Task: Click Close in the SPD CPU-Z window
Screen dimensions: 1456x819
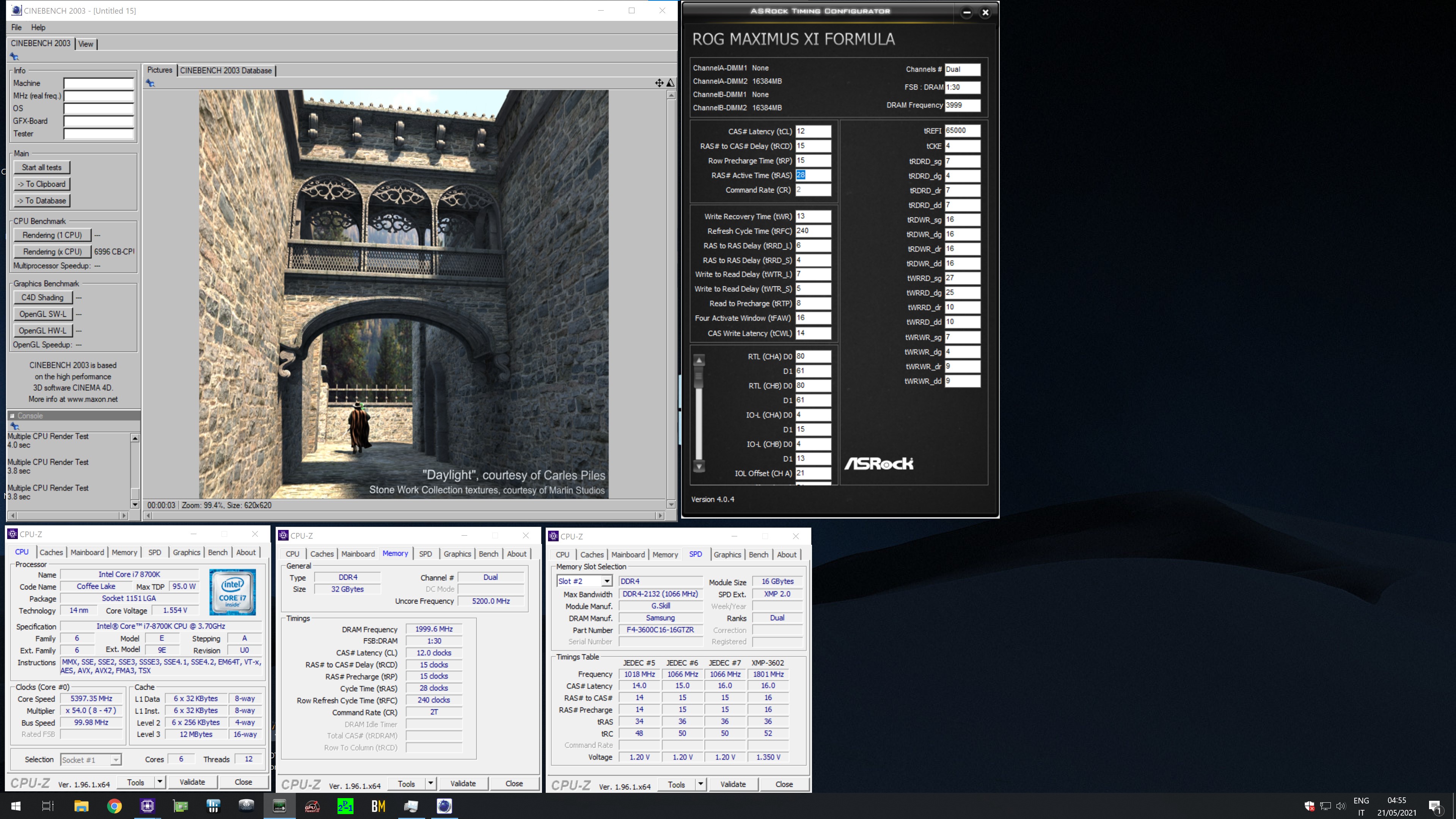Action: [784, 784]
